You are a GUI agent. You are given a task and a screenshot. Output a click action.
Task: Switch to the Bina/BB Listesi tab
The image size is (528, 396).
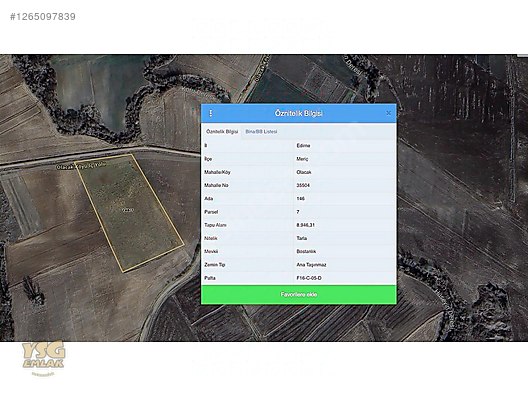coord(261,132)
